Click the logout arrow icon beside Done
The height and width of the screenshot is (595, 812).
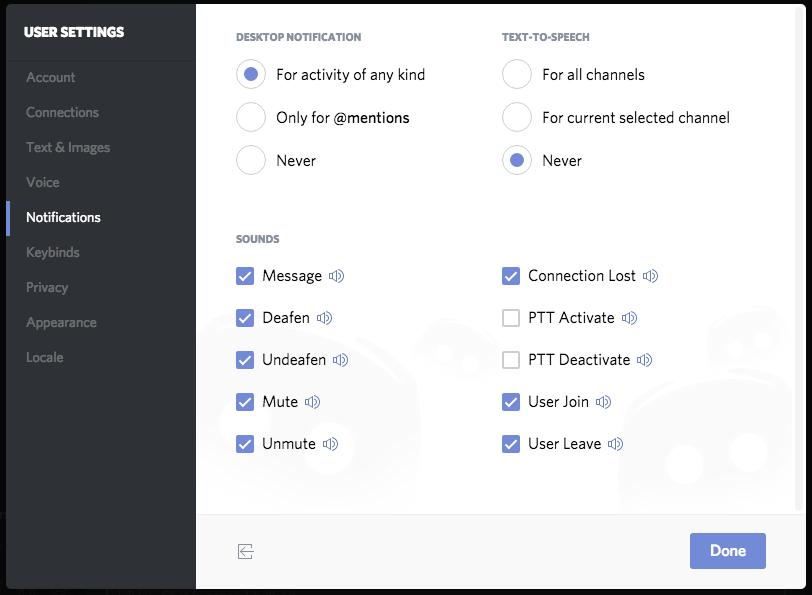coord(245,552)
